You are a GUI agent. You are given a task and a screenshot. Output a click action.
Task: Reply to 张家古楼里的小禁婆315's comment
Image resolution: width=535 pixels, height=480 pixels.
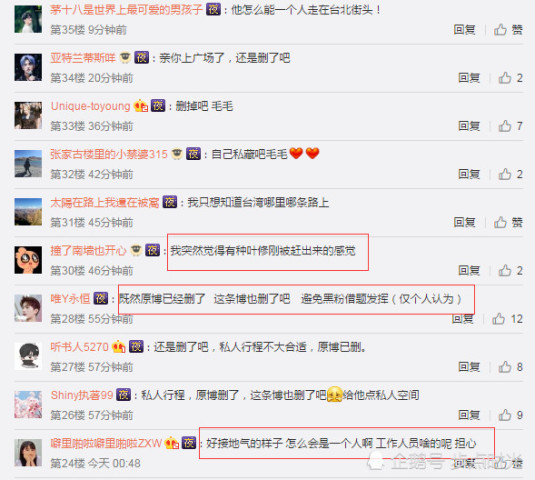point(469,174)
